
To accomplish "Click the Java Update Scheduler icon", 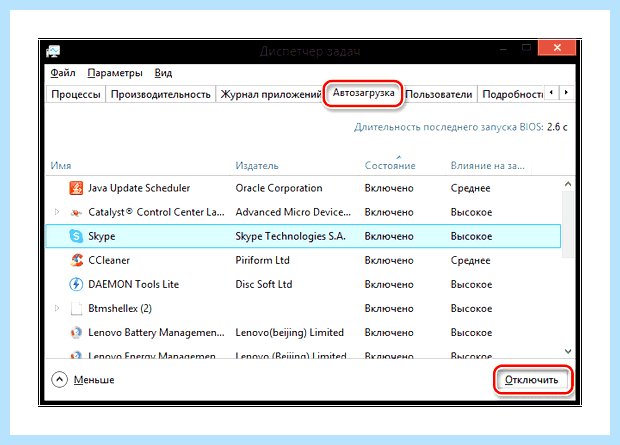I will pos(76,188).
